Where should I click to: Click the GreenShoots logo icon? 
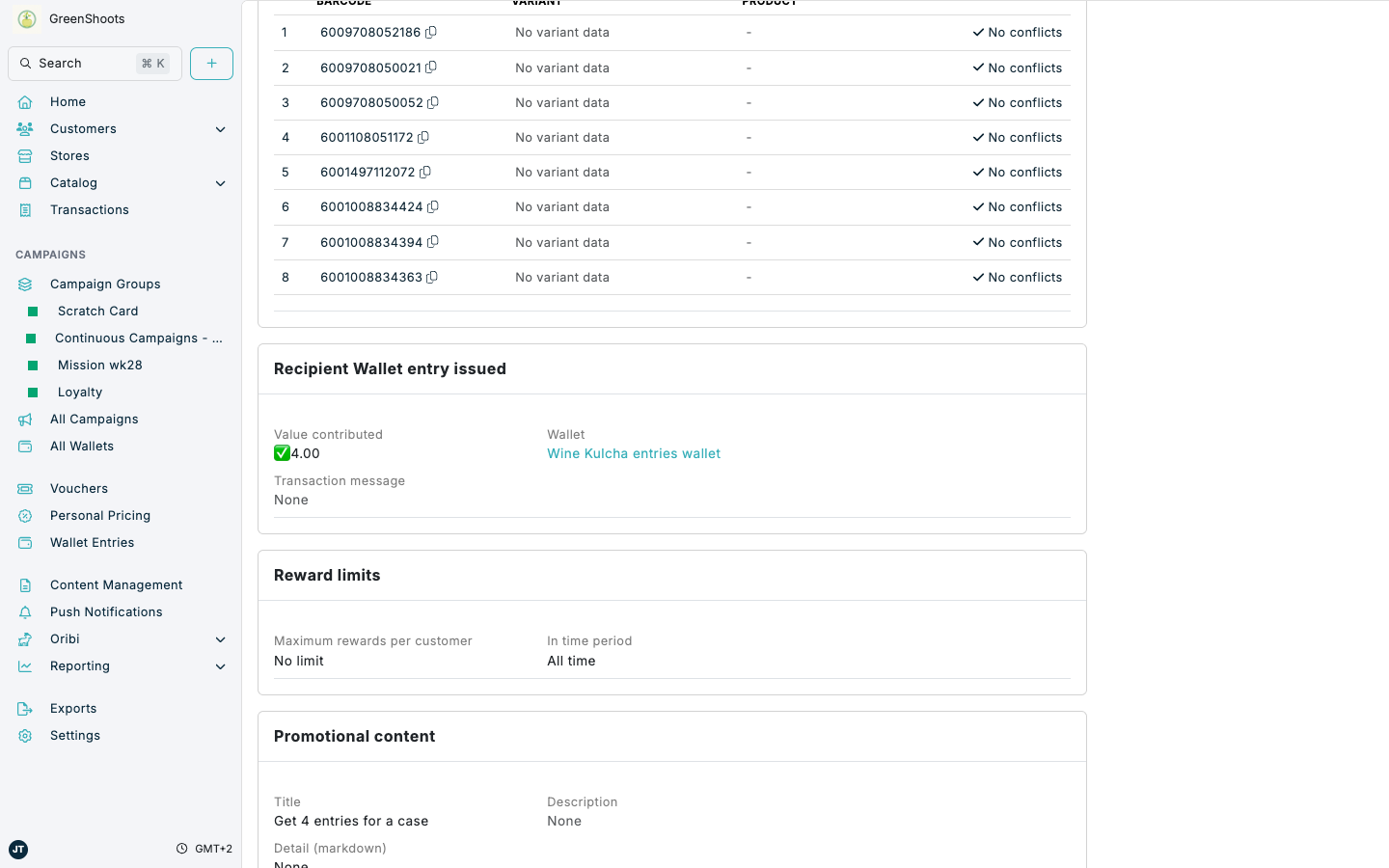tap(27, 19)
